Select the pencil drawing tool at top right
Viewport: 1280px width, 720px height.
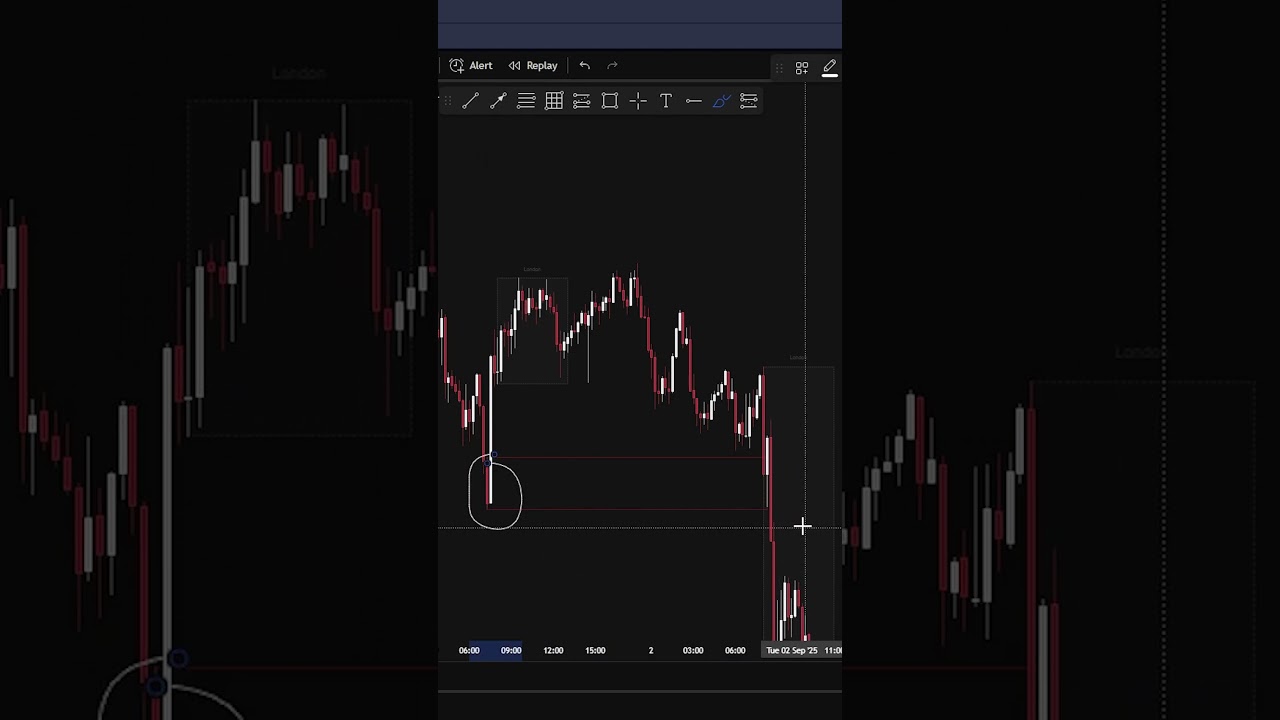[x=830, y=68]
